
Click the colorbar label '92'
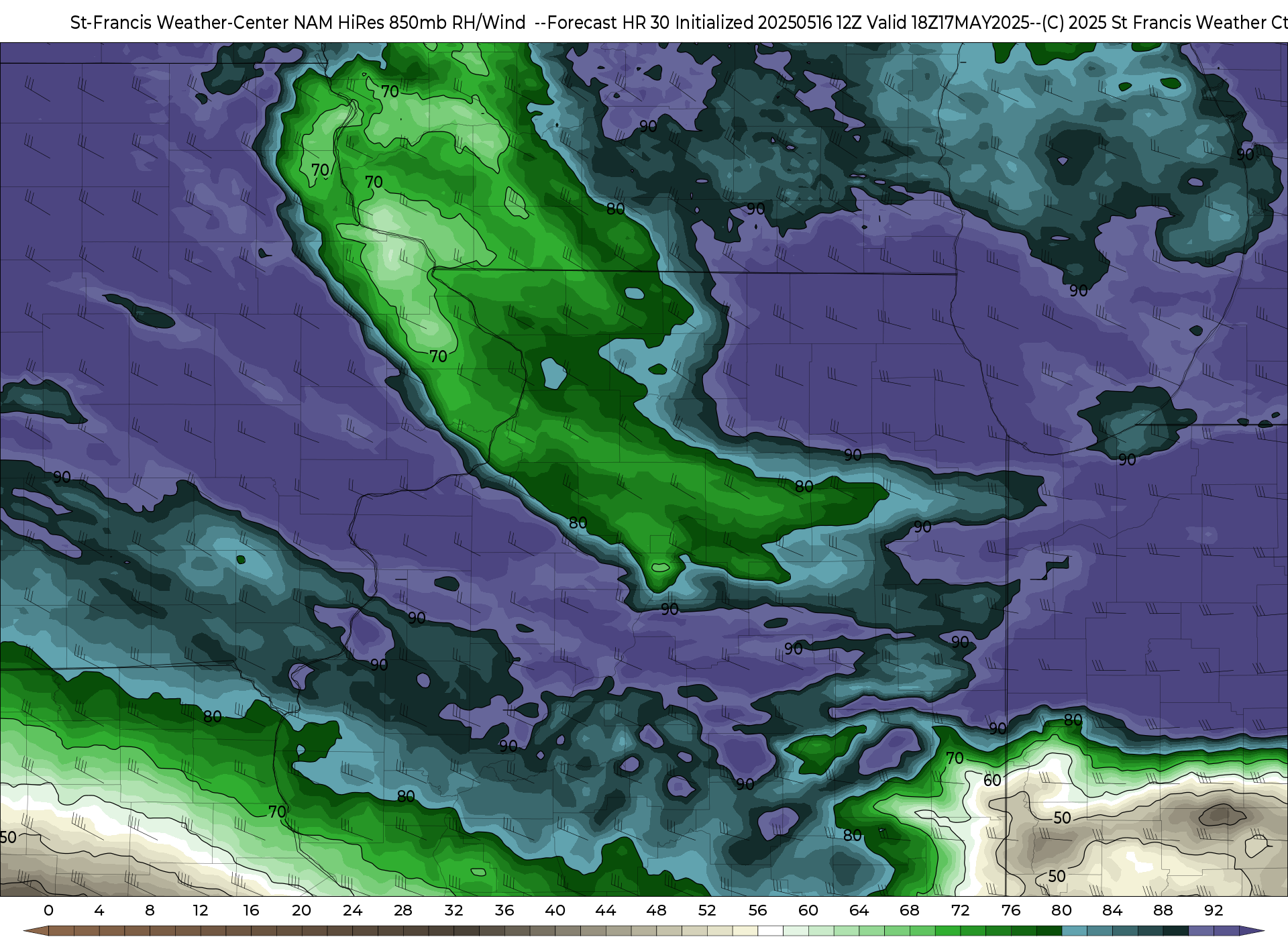(x=1214, y=910)
